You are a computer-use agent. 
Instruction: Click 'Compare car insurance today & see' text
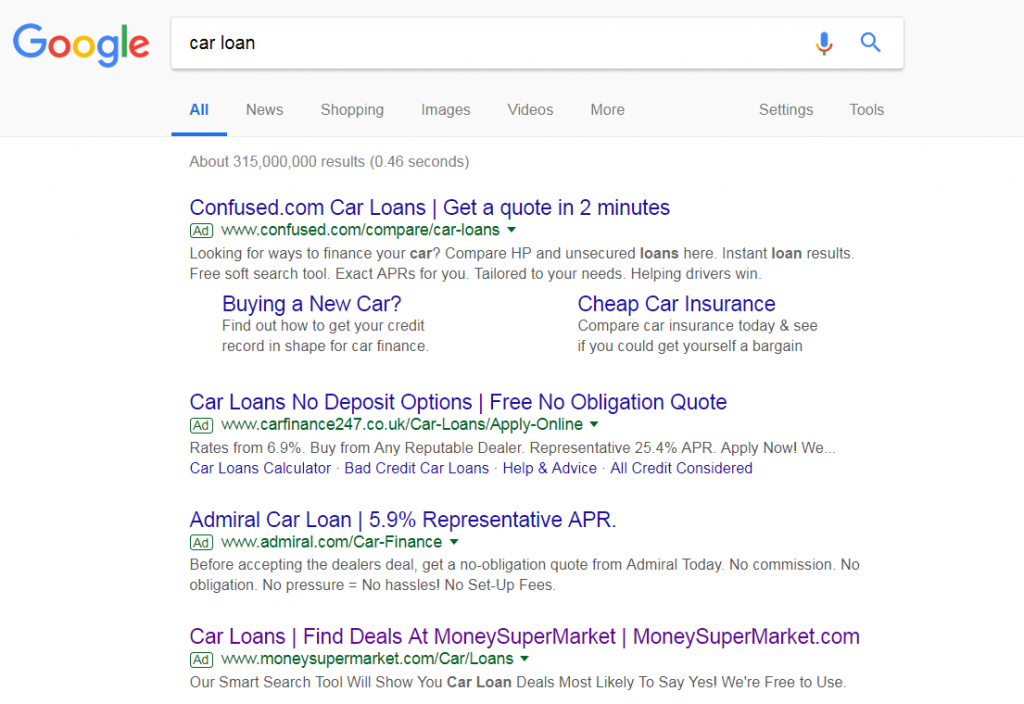pyautogui.click(x=697, y=336)
